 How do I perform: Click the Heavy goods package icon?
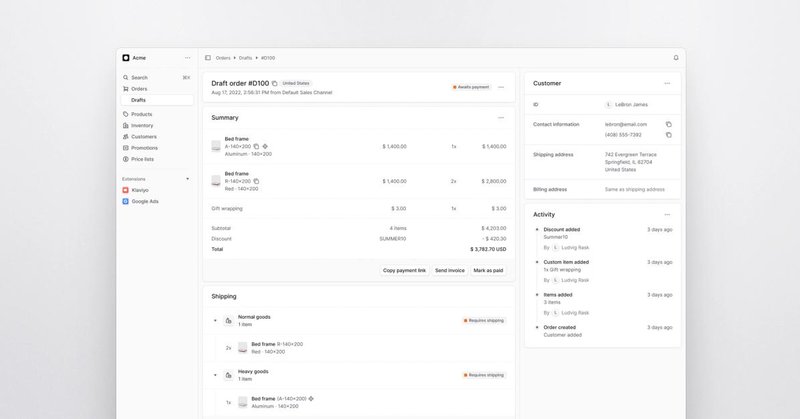tap(229, 375)
